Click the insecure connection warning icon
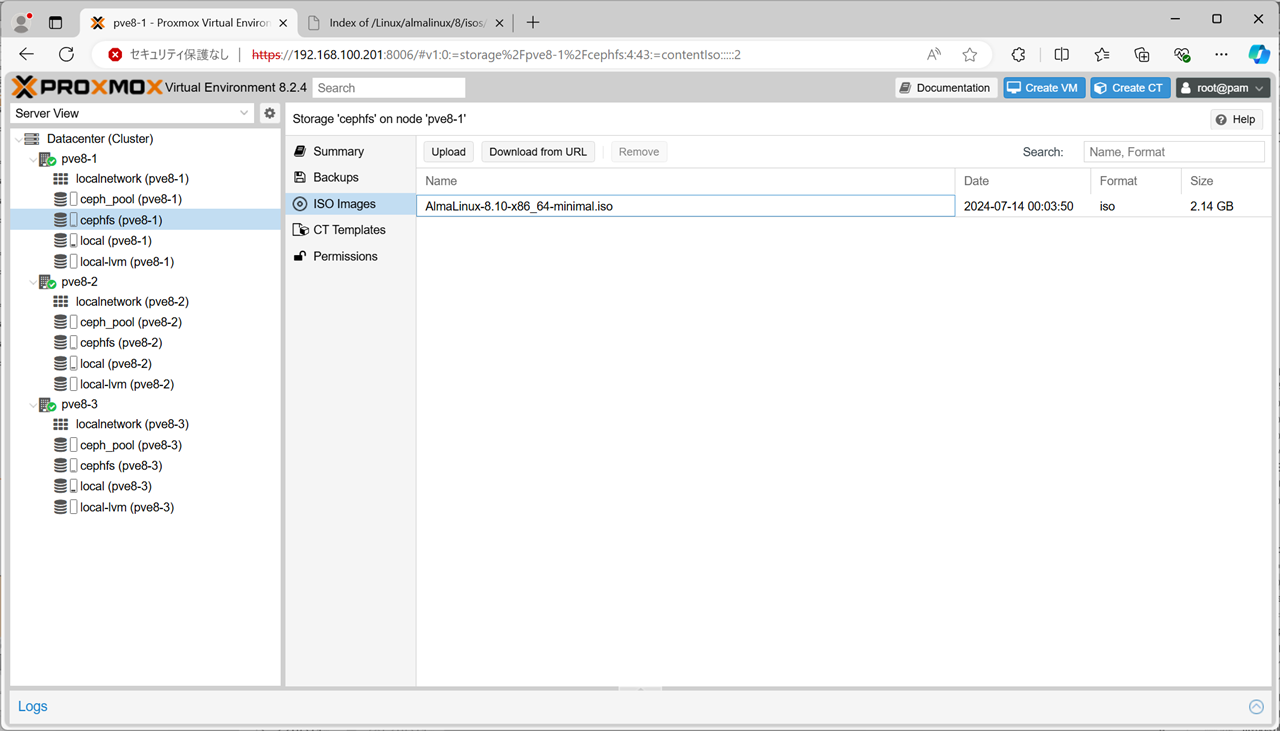 click(116, 55)
